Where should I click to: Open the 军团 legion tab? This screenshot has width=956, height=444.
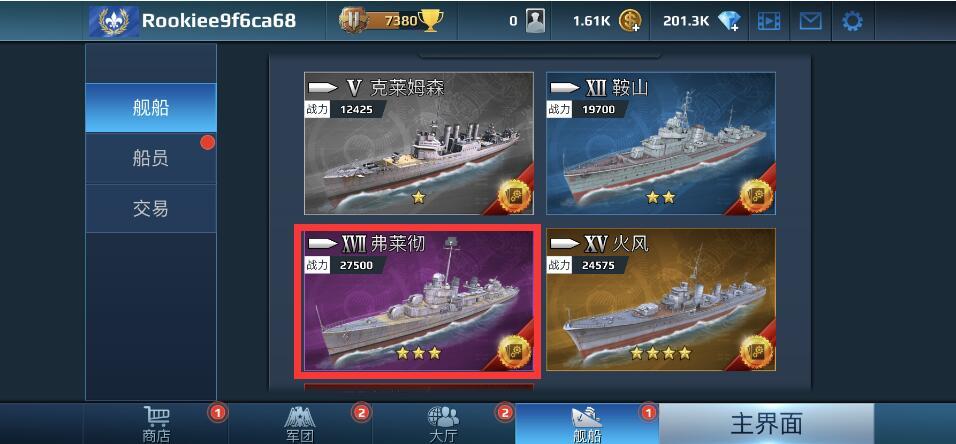300,424
